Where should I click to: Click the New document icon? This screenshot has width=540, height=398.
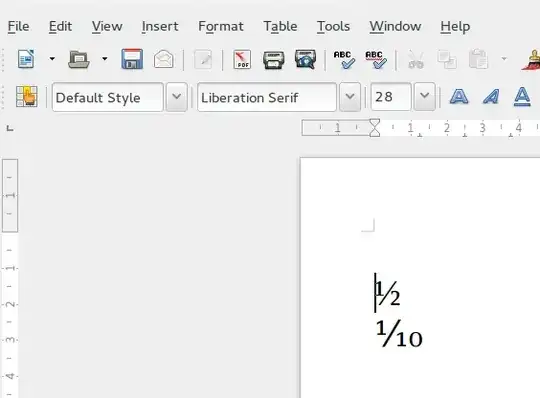(x=26, y=59)
